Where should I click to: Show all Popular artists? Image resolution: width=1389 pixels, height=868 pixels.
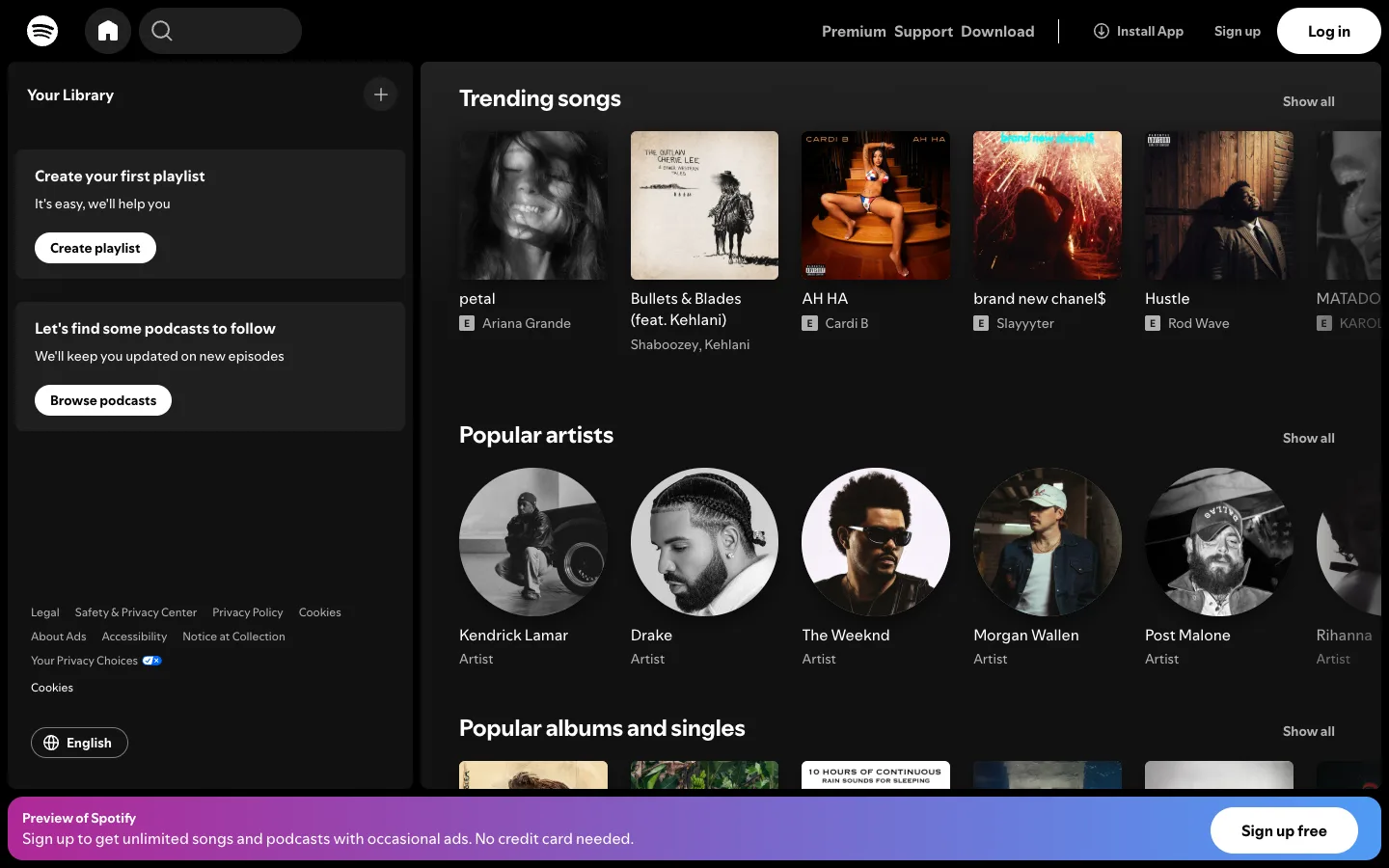tap(1308, 438)
